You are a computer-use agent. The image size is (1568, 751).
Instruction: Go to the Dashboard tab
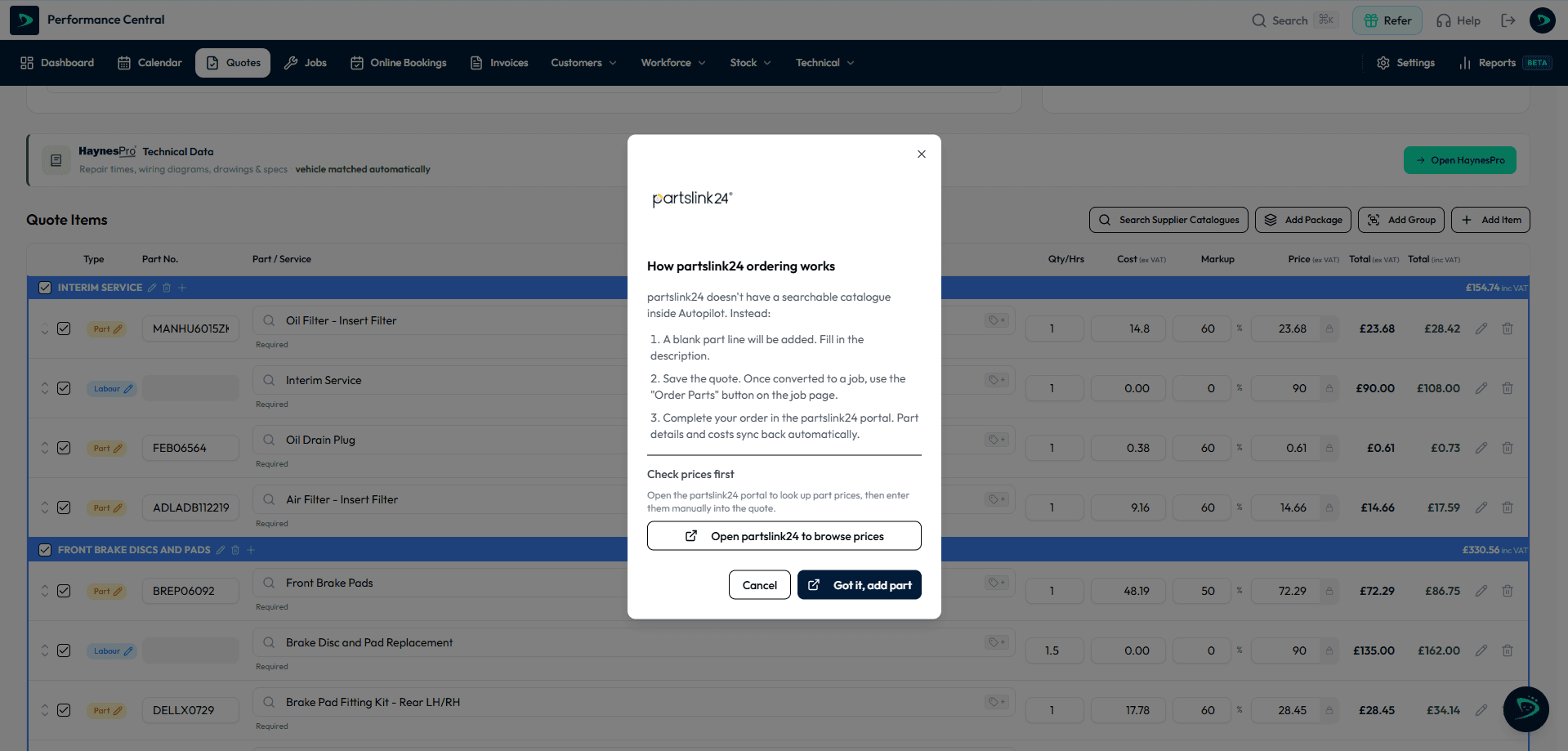pyautogui.click(x=57, y=63)
